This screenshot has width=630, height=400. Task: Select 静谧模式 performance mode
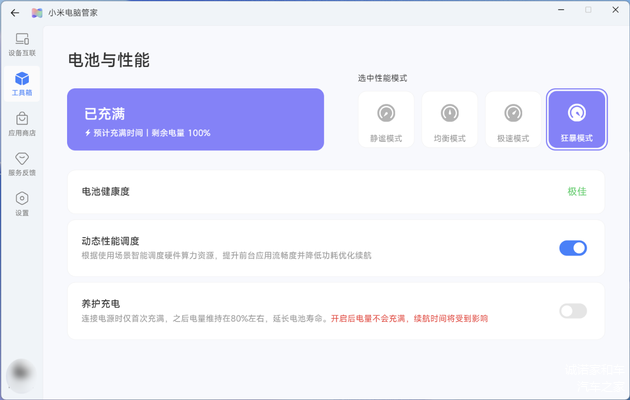click(x=386, y=119)
